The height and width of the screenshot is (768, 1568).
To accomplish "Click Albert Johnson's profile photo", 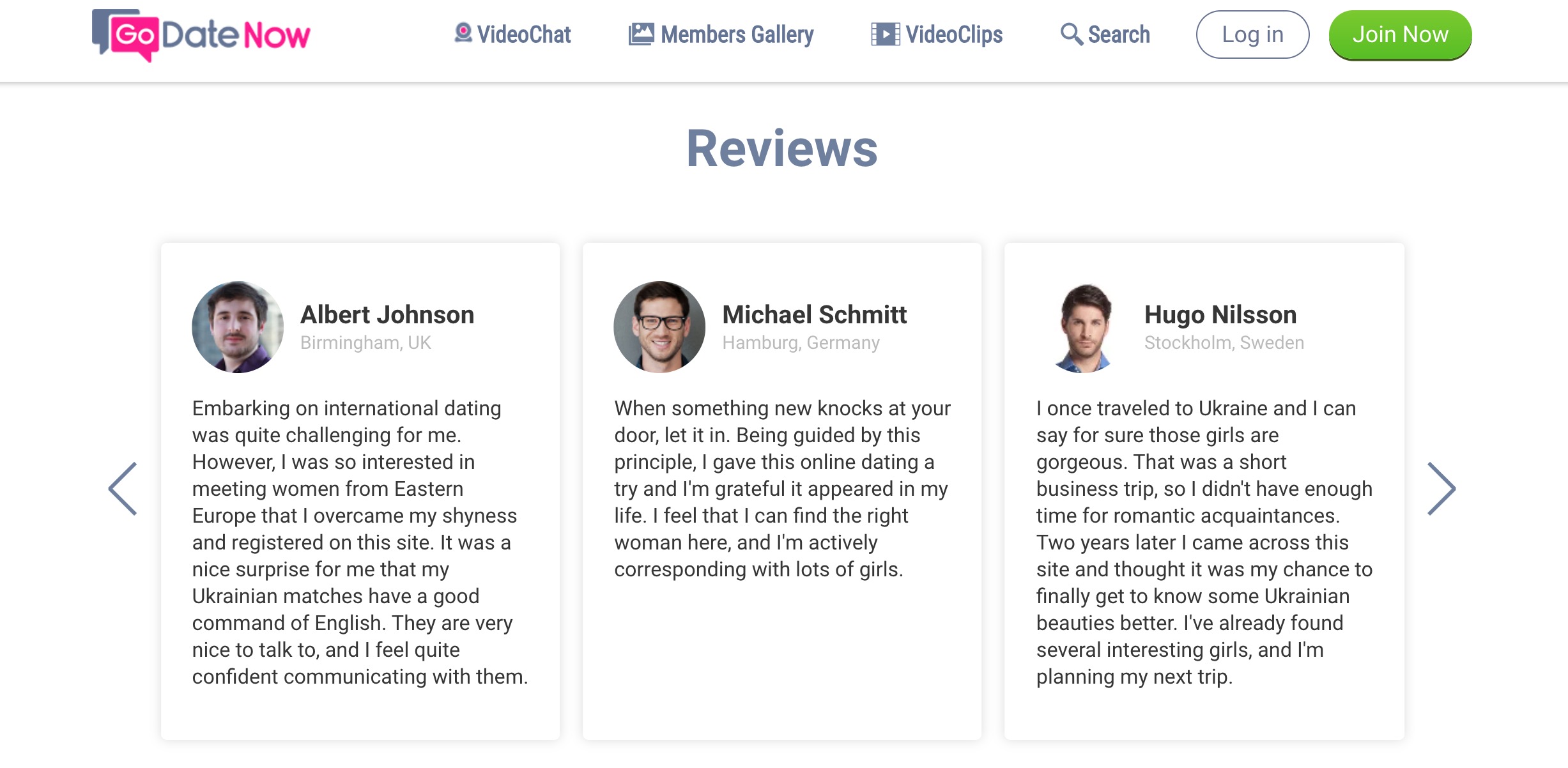I will [238, 327].
